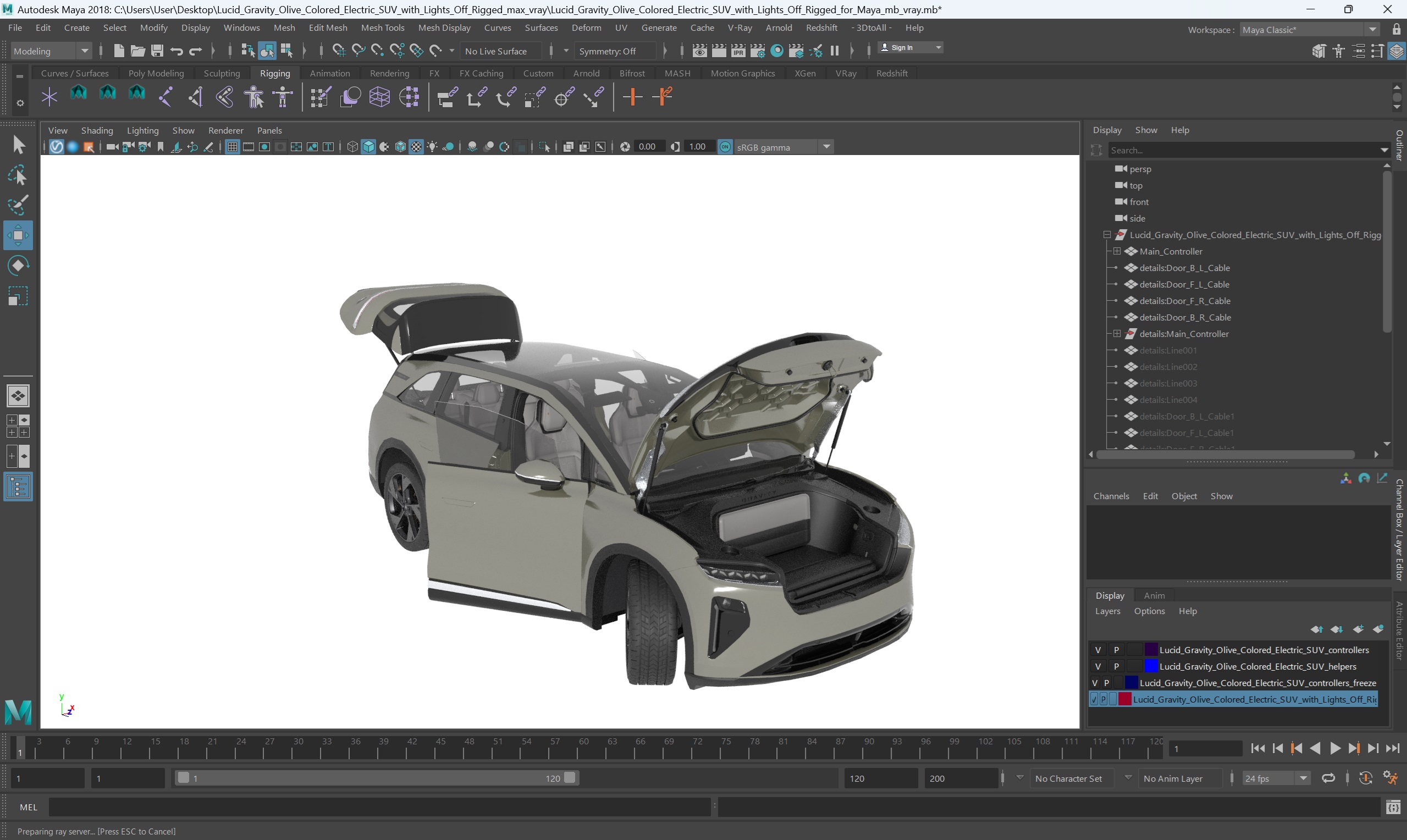
Task: Toggle playback P on the helpers layer
Action: pyautogui.click(x=1116, y=666)
